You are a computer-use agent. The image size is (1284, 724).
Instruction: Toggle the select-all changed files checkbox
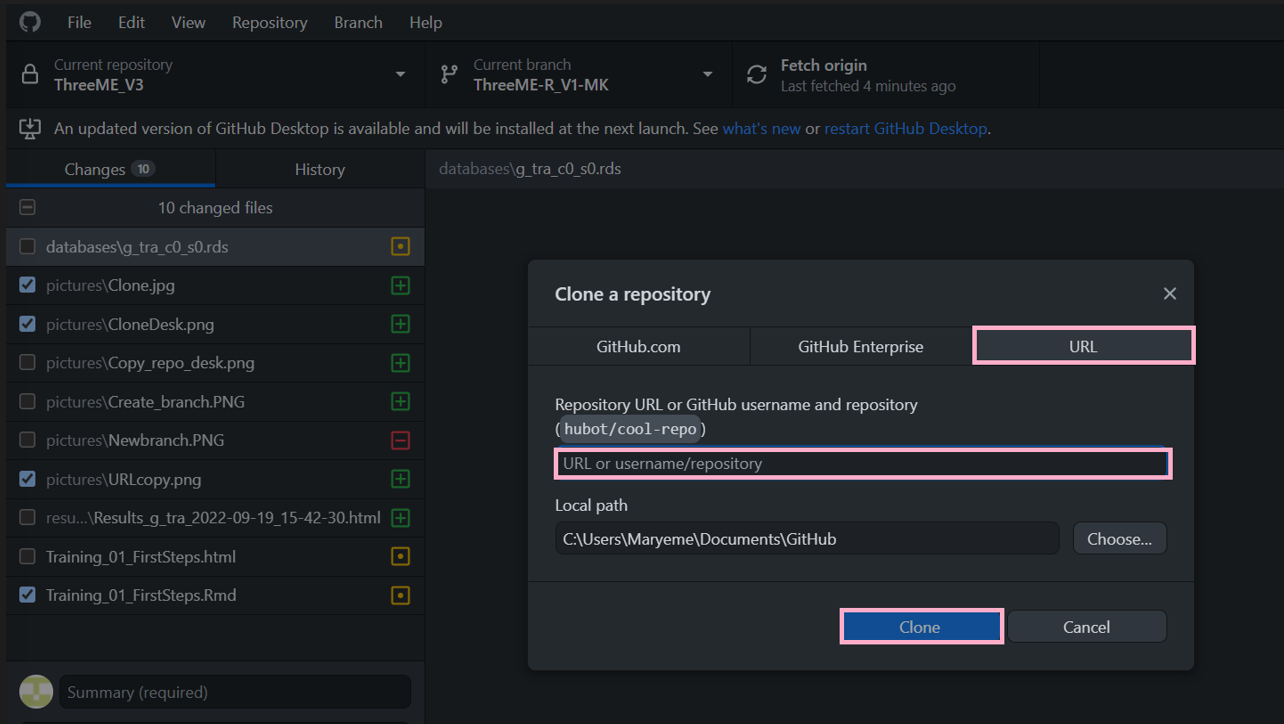tap(27, 208)
